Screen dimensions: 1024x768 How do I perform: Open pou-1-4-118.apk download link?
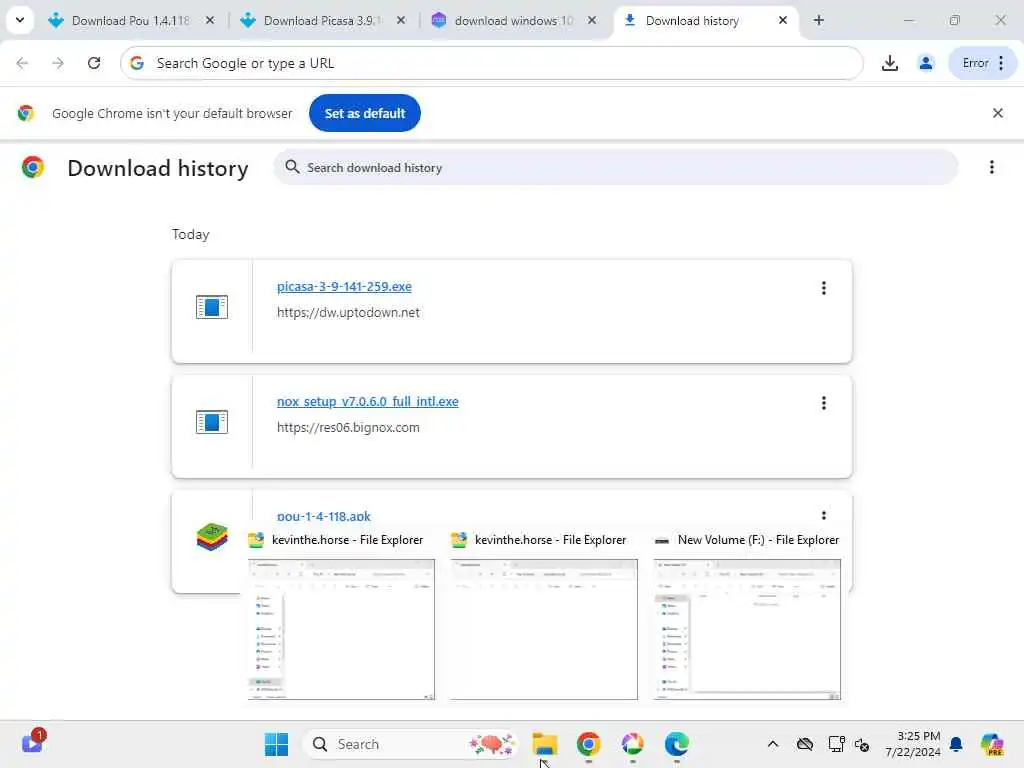click(324, 516)
